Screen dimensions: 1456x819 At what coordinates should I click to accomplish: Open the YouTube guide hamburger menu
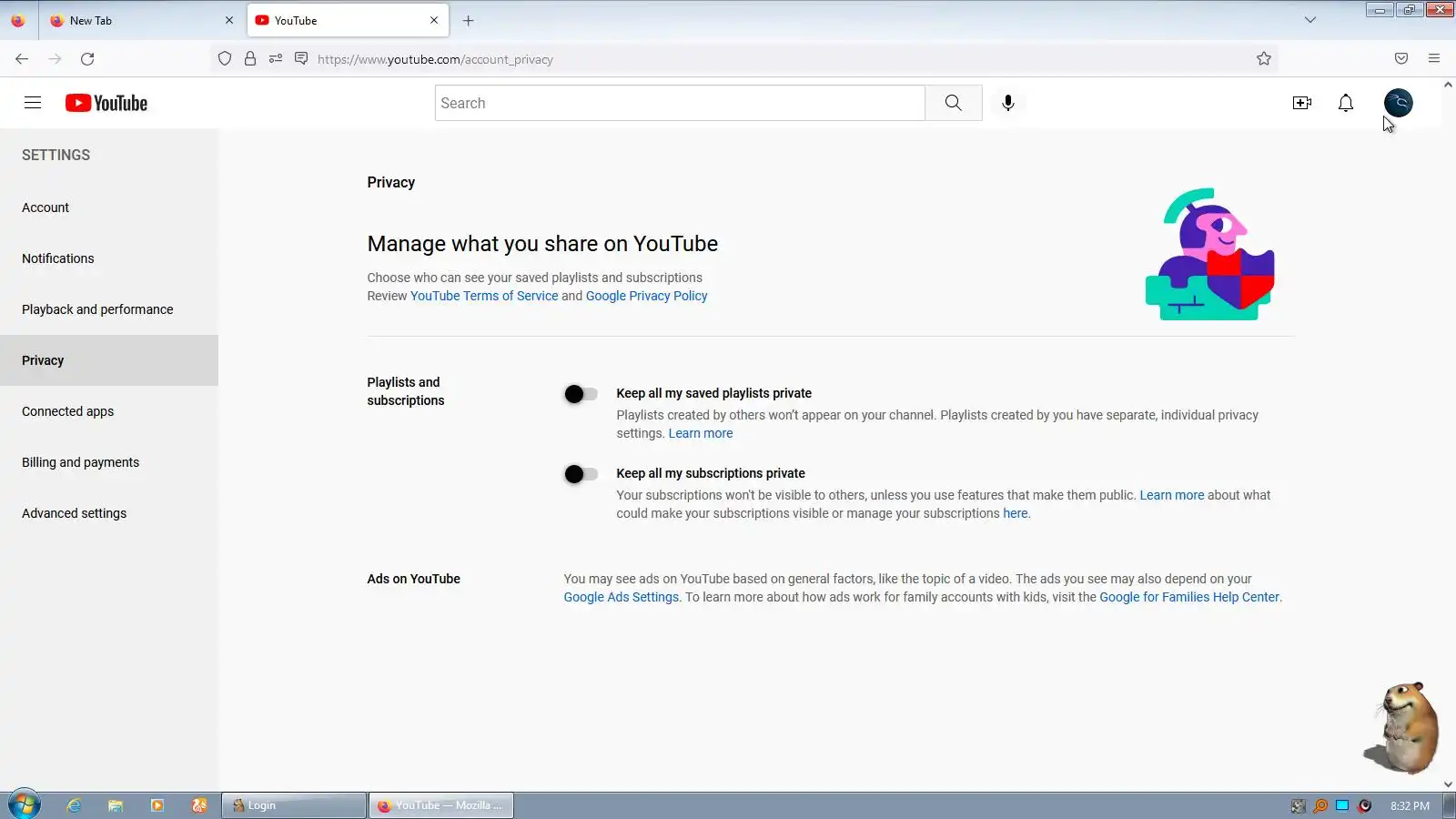coord(33,103)
